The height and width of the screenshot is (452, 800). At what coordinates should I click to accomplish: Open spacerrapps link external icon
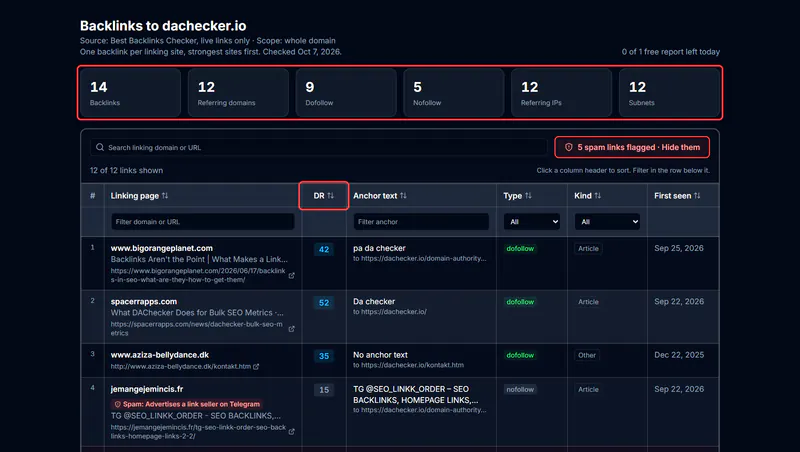point(291,329)
